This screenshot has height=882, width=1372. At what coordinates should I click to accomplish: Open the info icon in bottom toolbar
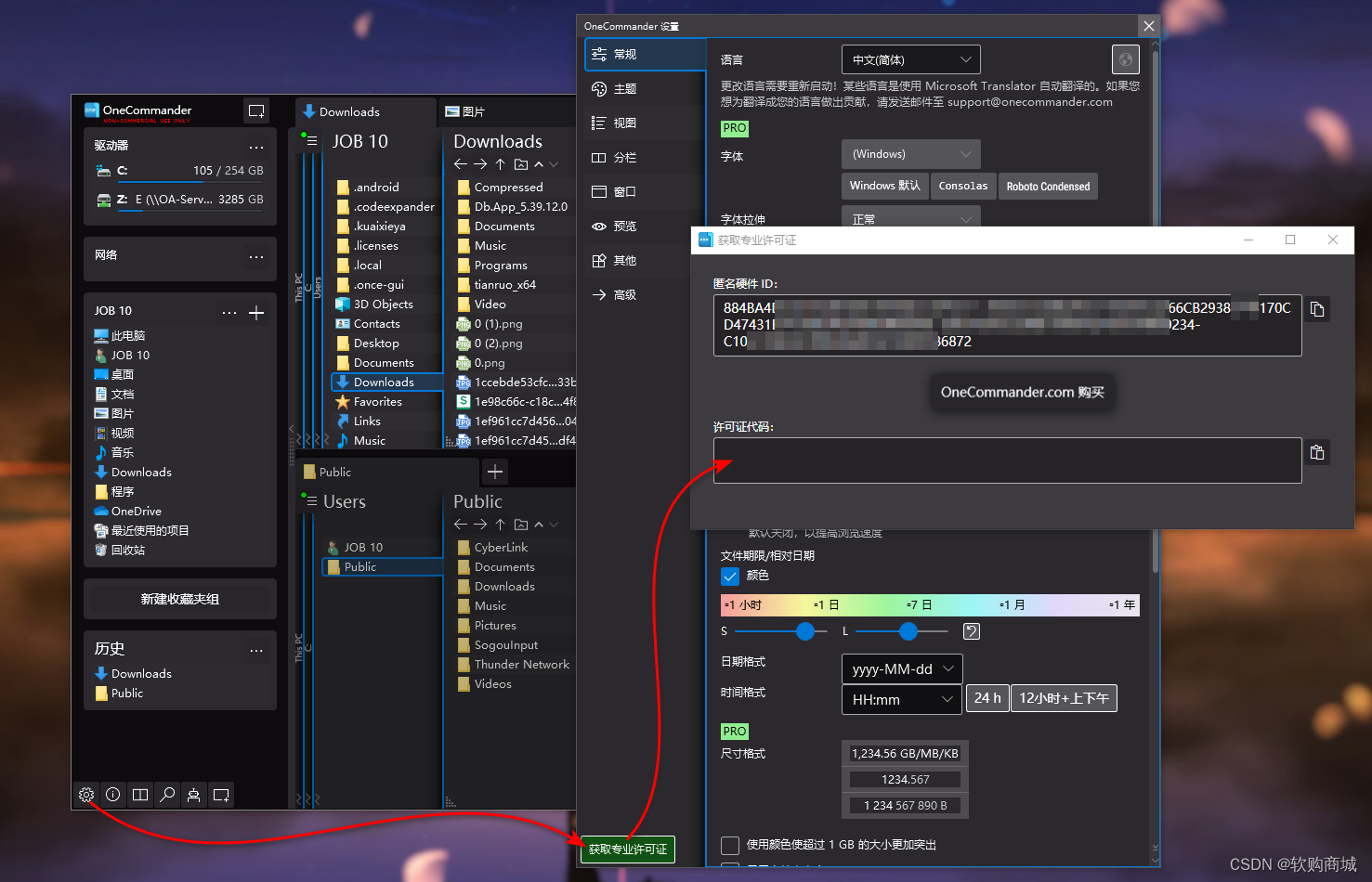coord(113,795)
